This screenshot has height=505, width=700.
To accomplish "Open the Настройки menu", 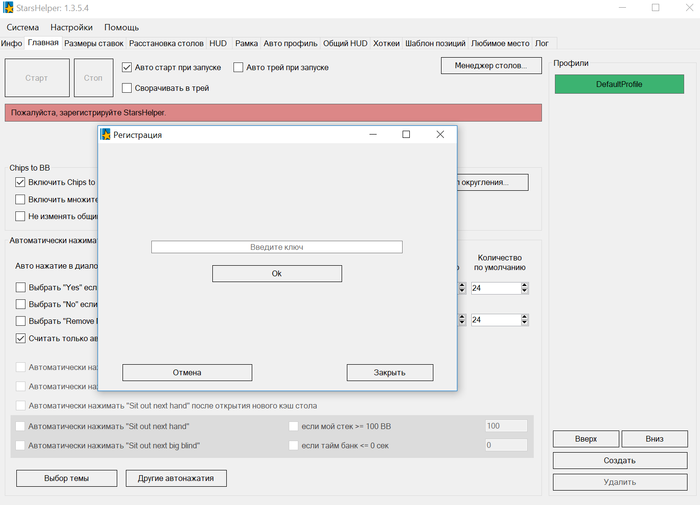I will coord(71,27).
